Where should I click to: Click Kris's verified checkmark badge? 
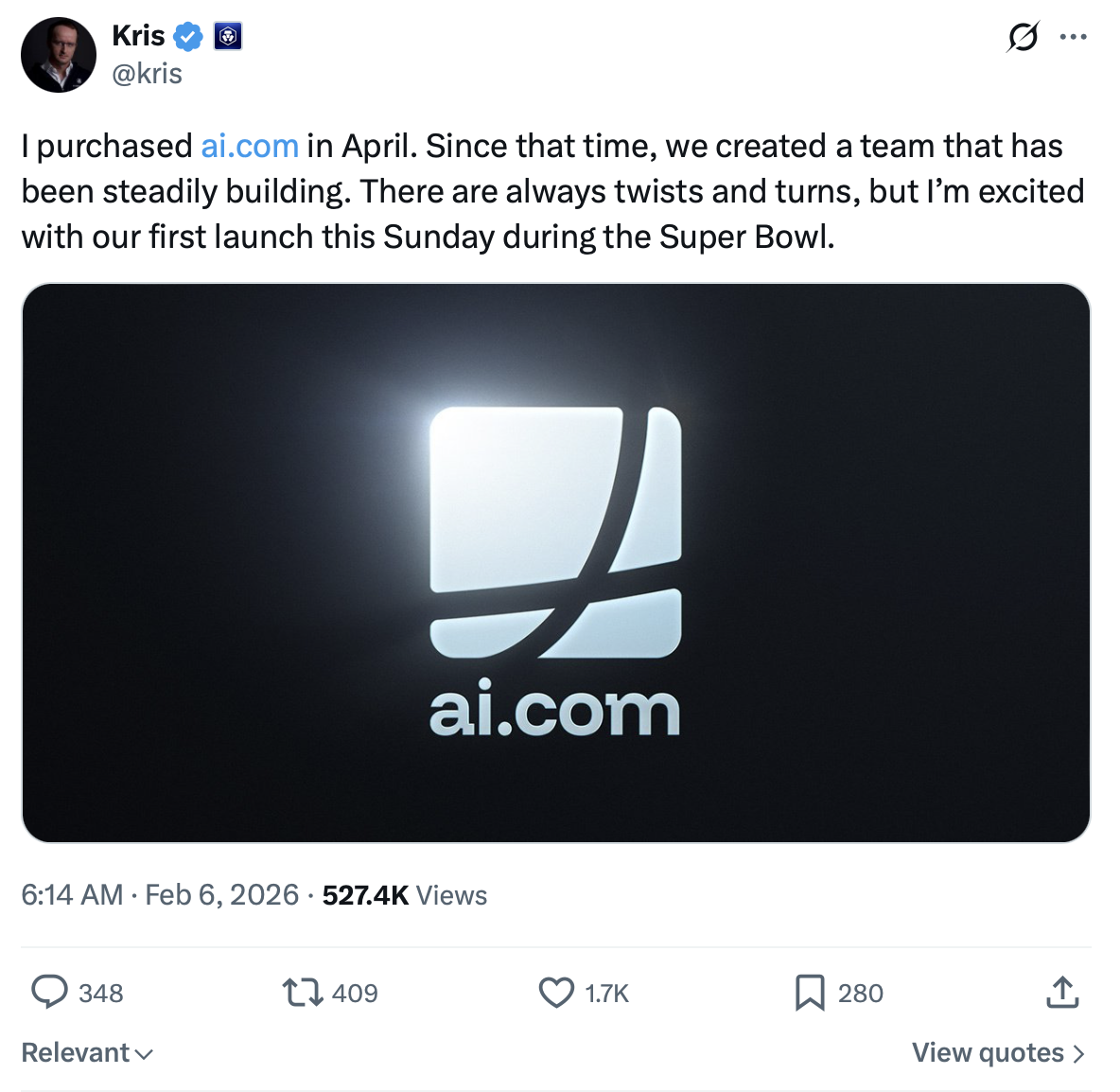pos(186,35)
